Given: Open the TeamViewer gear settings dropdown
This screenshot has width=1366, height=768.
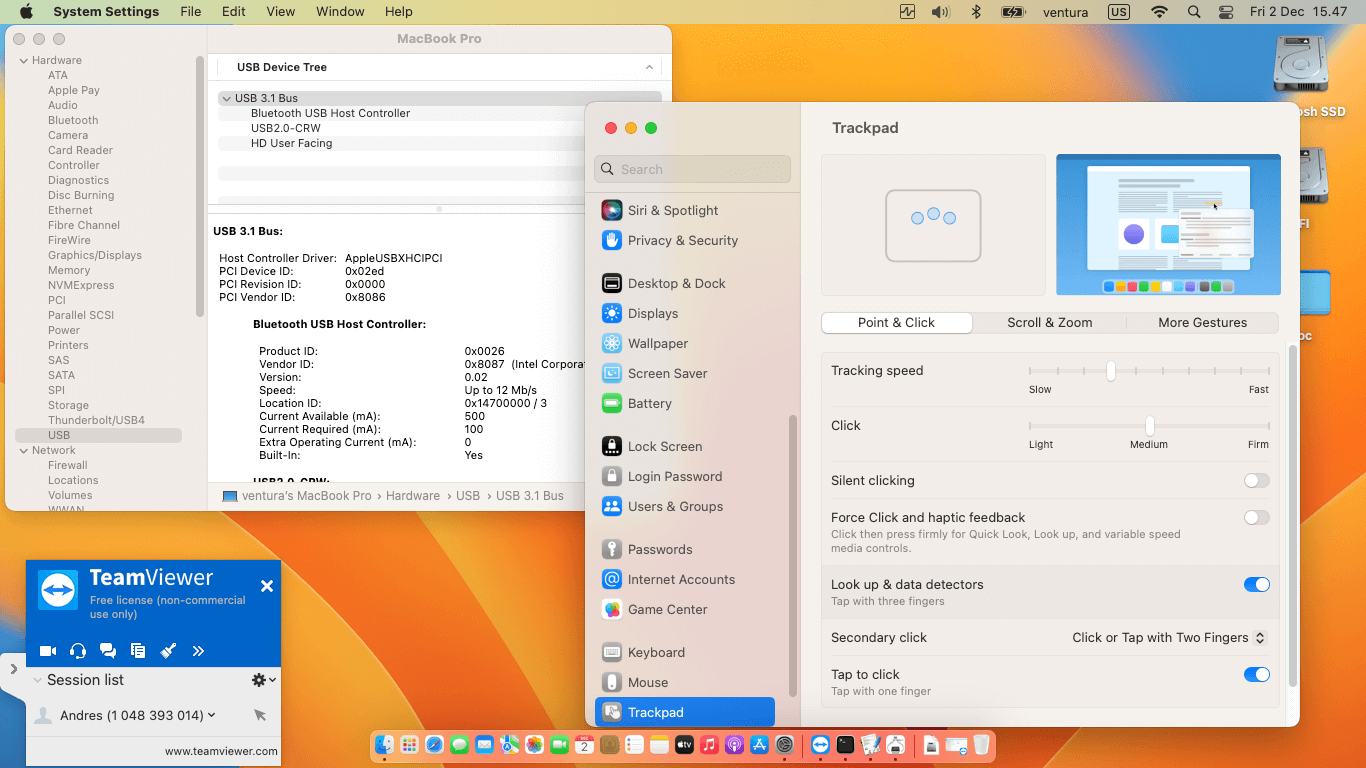Looking at the screenshot, I should [x=263, y=680].
